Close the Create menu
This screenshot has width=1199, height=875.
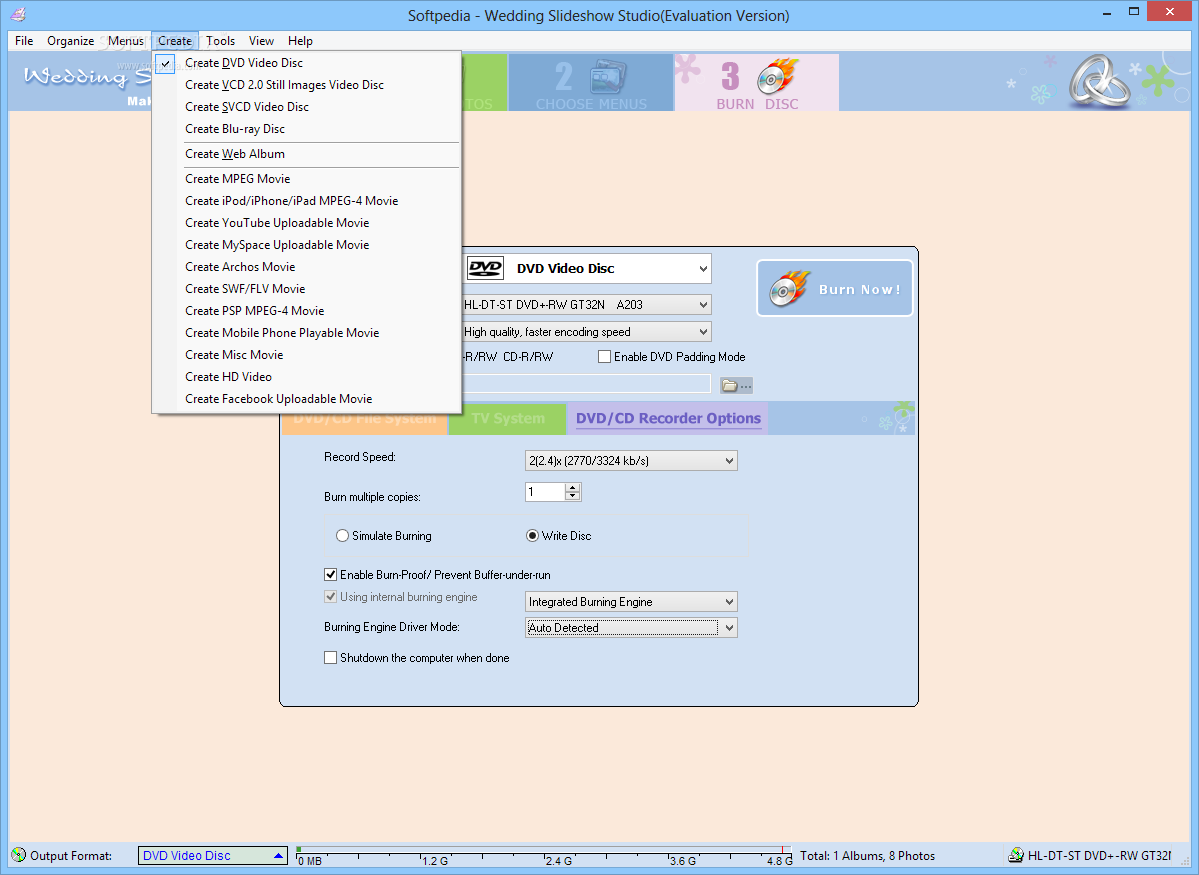point(175,41)
